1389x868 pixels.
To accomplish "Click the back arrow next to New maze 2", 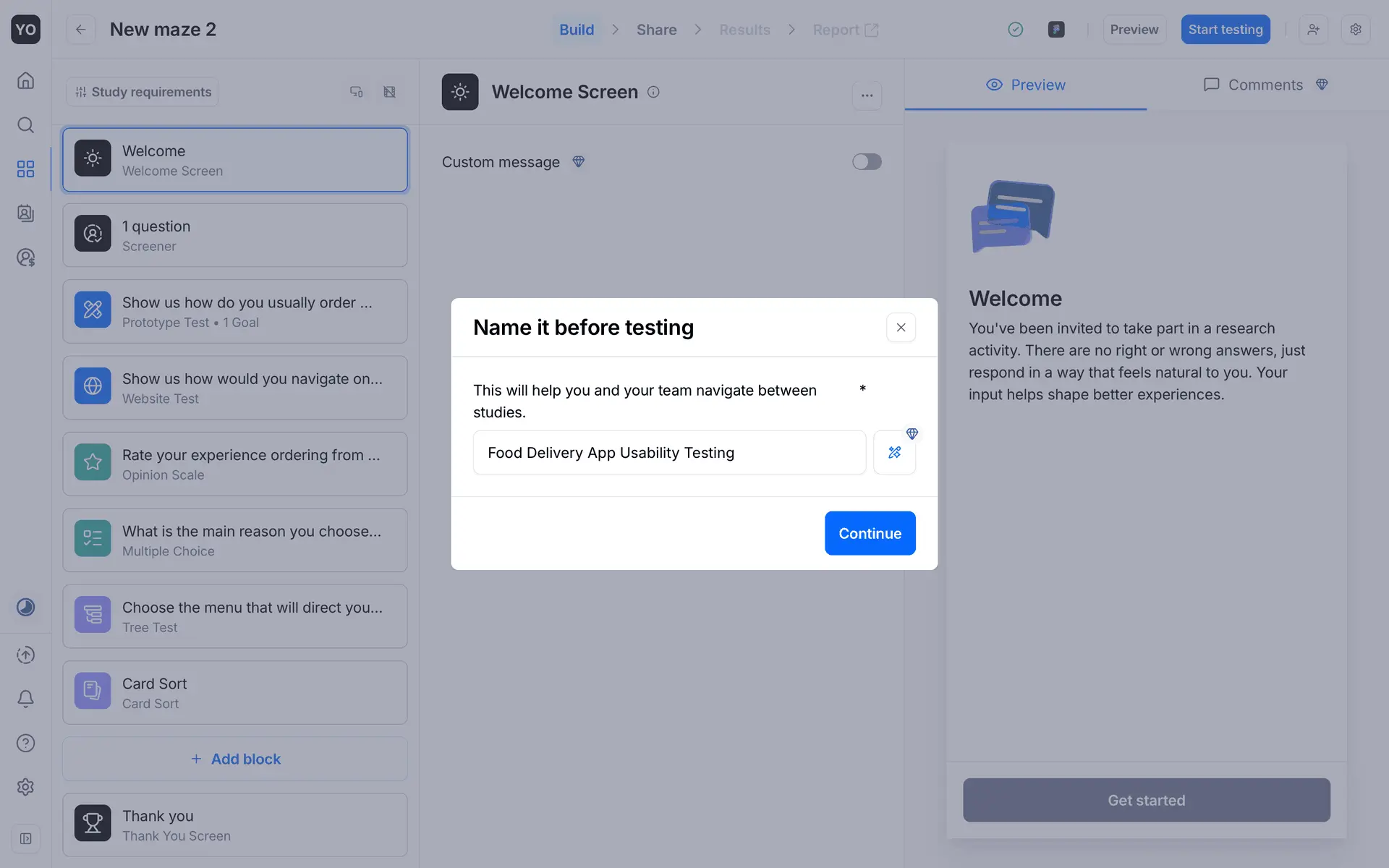I will 80,30.
